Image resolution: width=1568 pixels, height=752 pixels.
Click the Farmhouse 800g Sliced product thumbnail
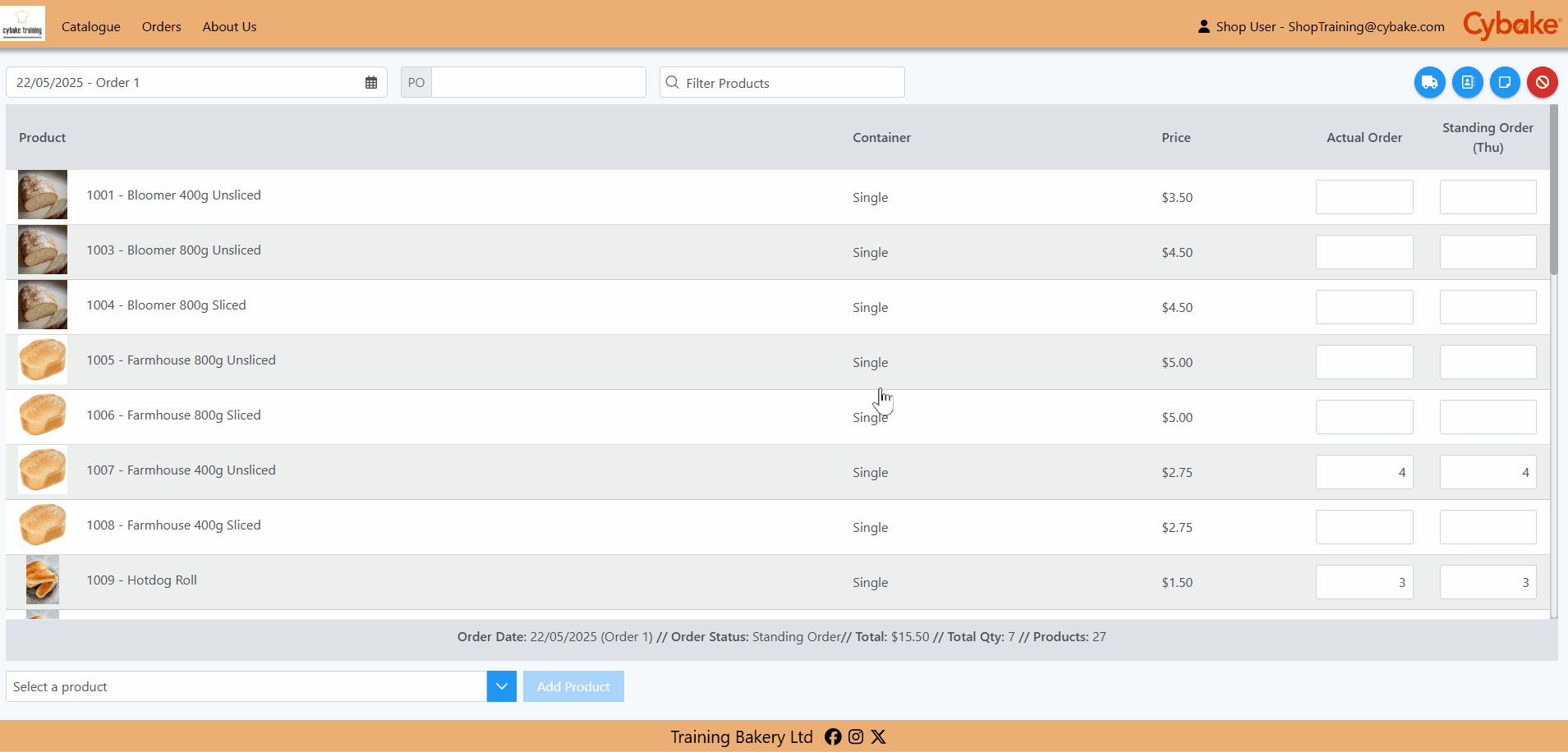43,415
